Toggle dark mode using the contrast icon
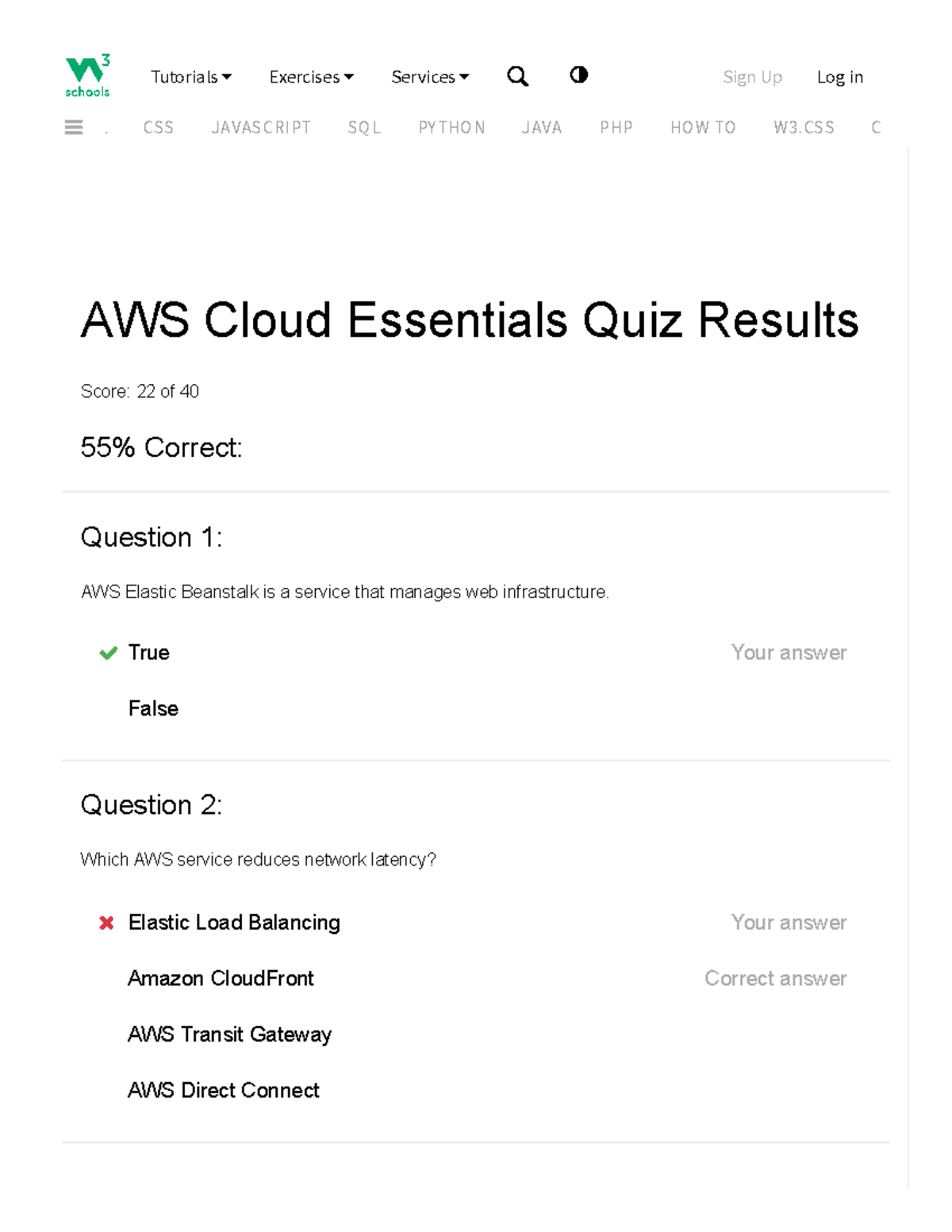 (578, 75)
